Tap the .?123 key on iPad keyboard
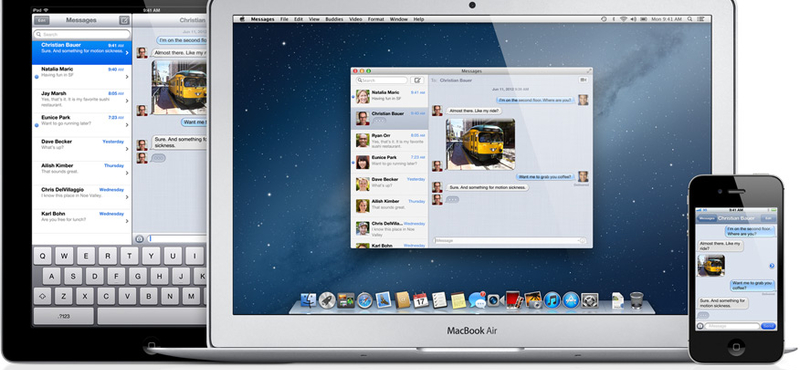 [x=64, y=316]
